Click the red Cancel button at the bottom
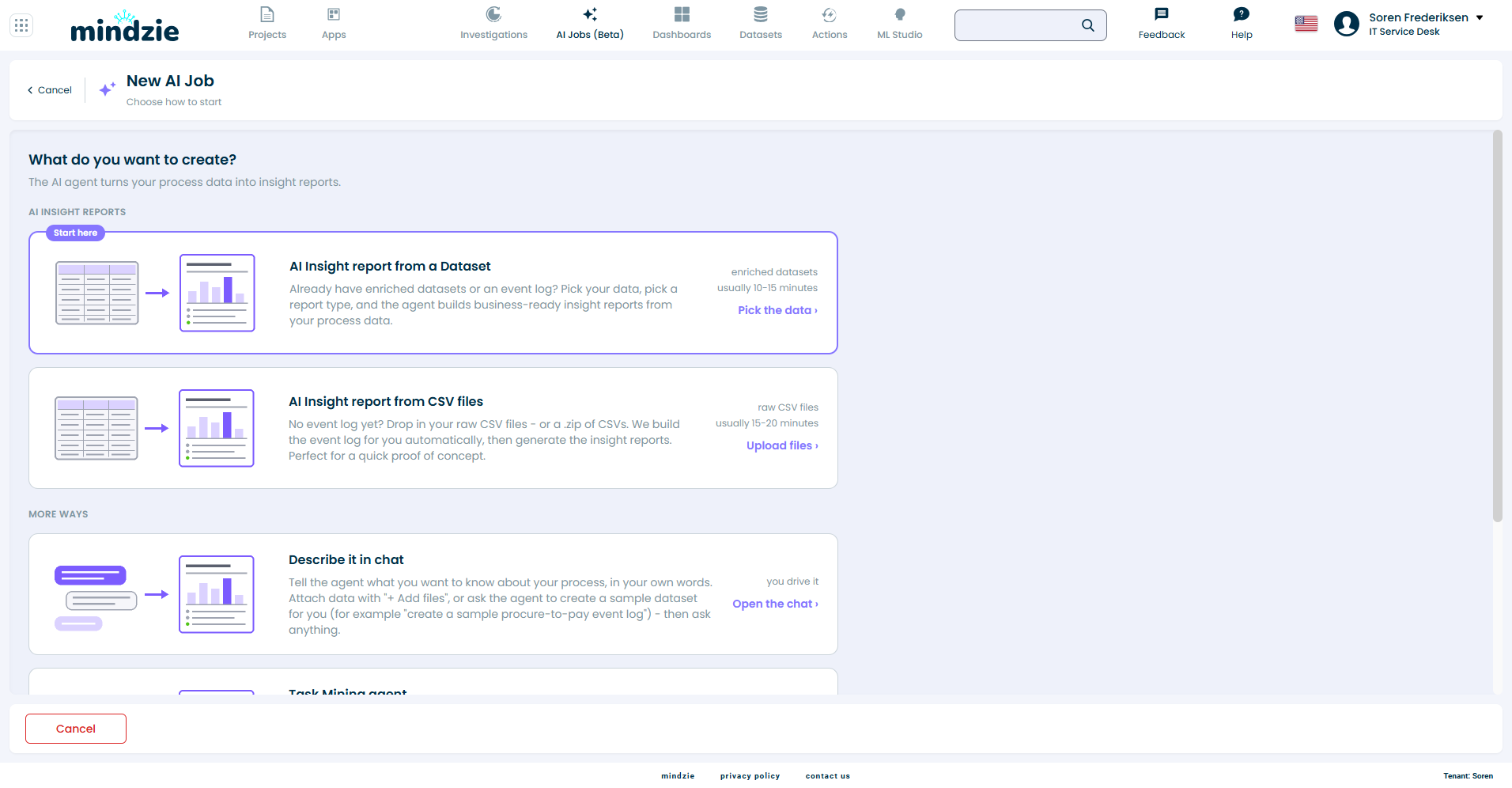The height and width of the screenshot is (788, 1512). pyautogui.click(x=76, y=729)
